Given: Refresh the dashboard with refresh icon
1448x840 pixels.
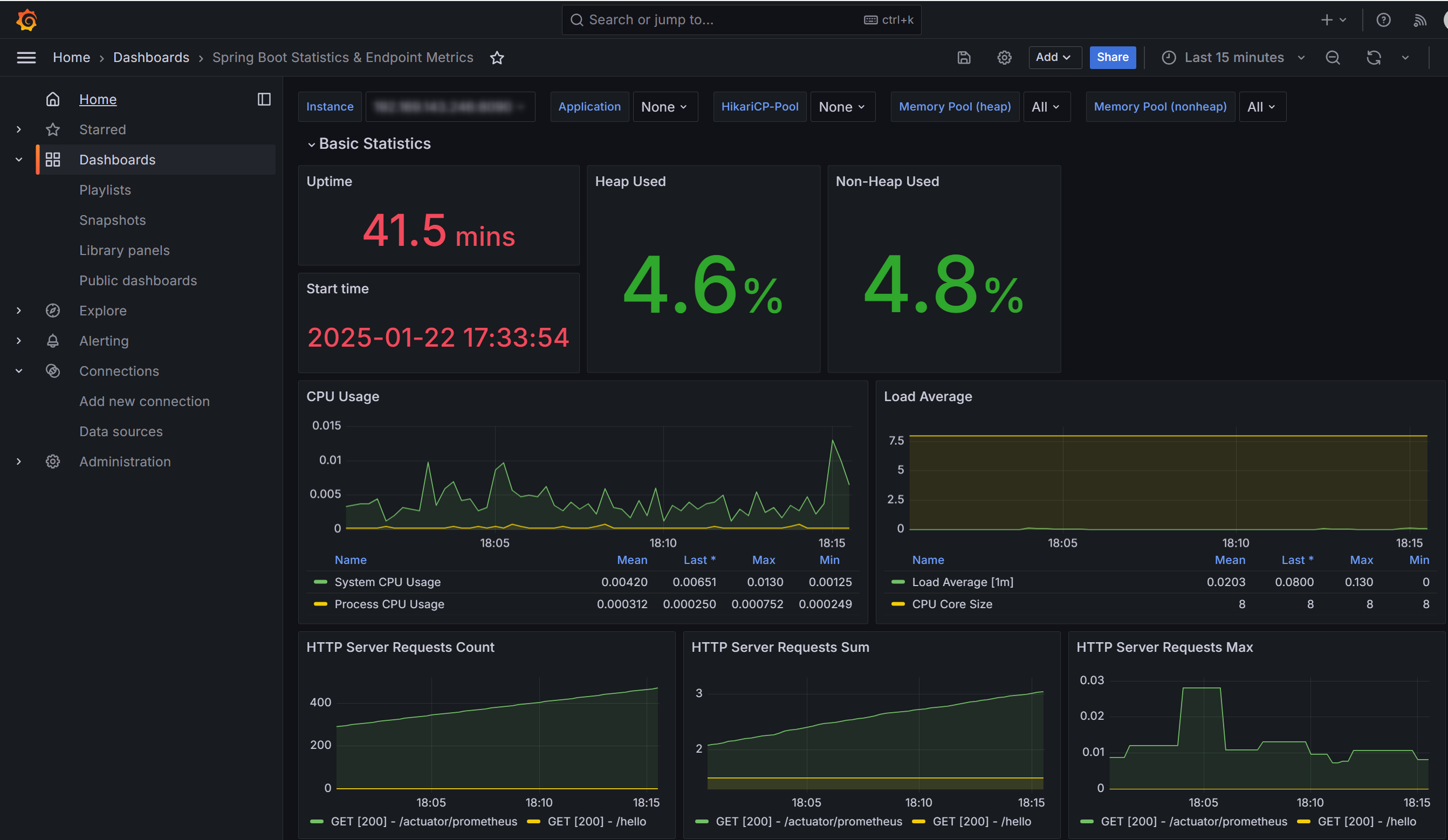Looking at the screenshot, I should (x=1373, y=58).
